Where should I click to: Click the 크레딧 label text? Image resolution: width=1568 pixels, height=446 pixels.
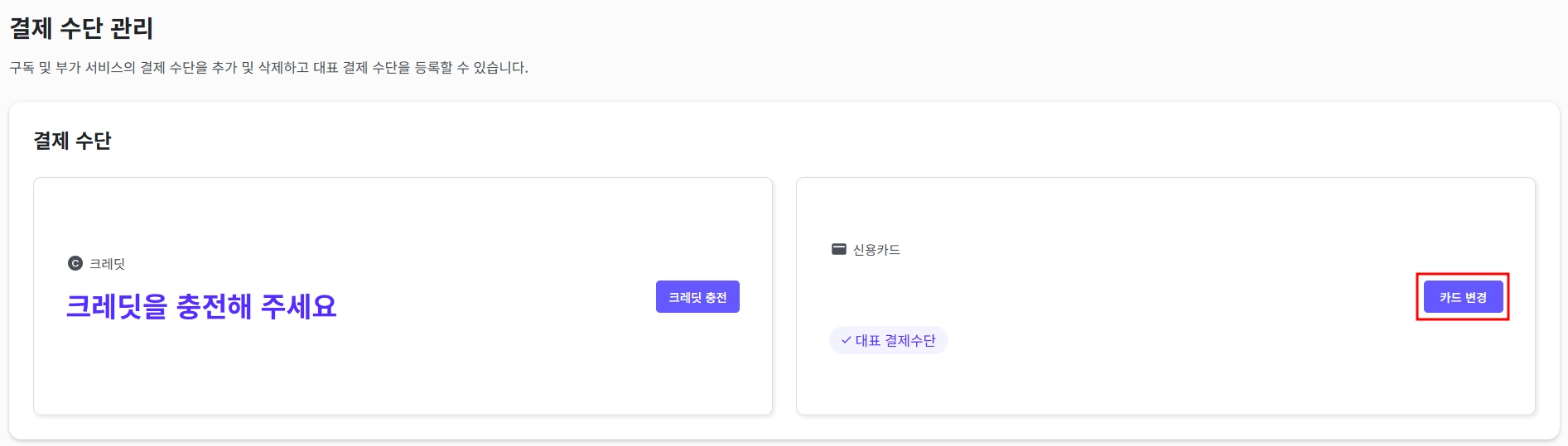[108, 264]
